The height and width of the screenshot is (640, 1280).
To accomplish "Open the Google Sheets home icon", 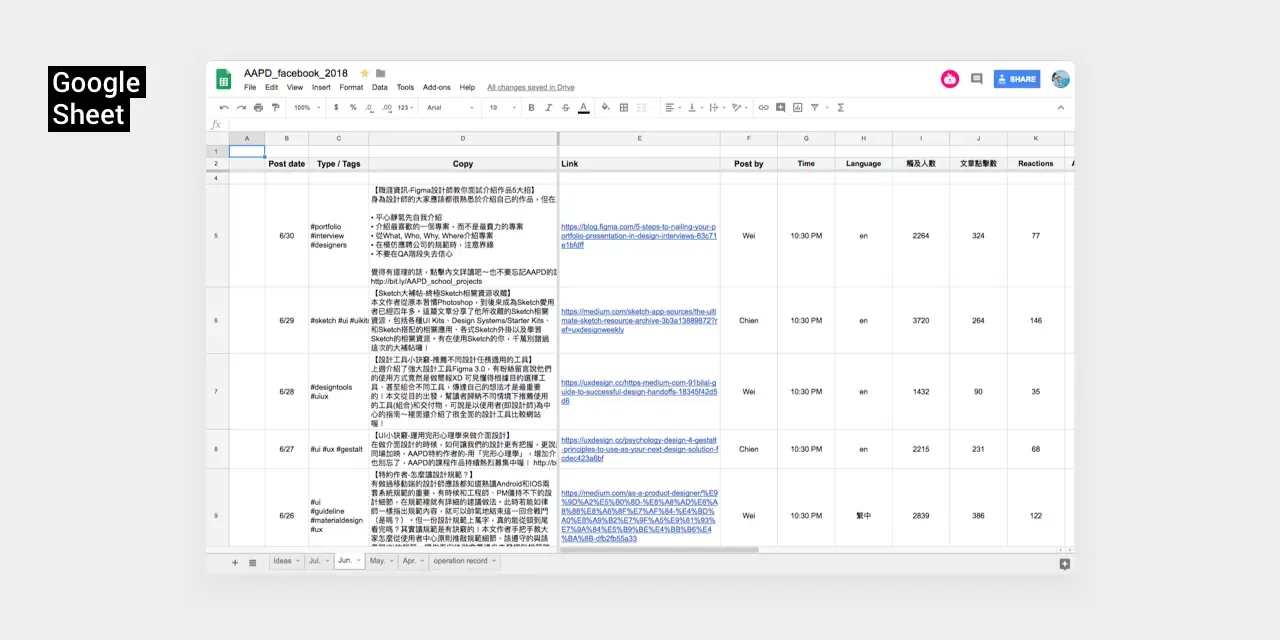I will (x=225, y=79).
